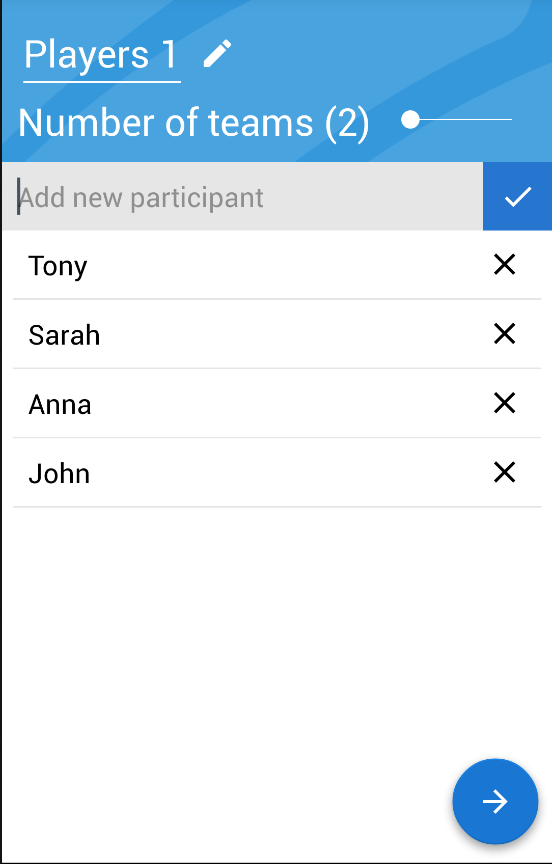Screen dimensions: 552x864
Task: Click the Number of teams label
Action: (x=165, y=122)
